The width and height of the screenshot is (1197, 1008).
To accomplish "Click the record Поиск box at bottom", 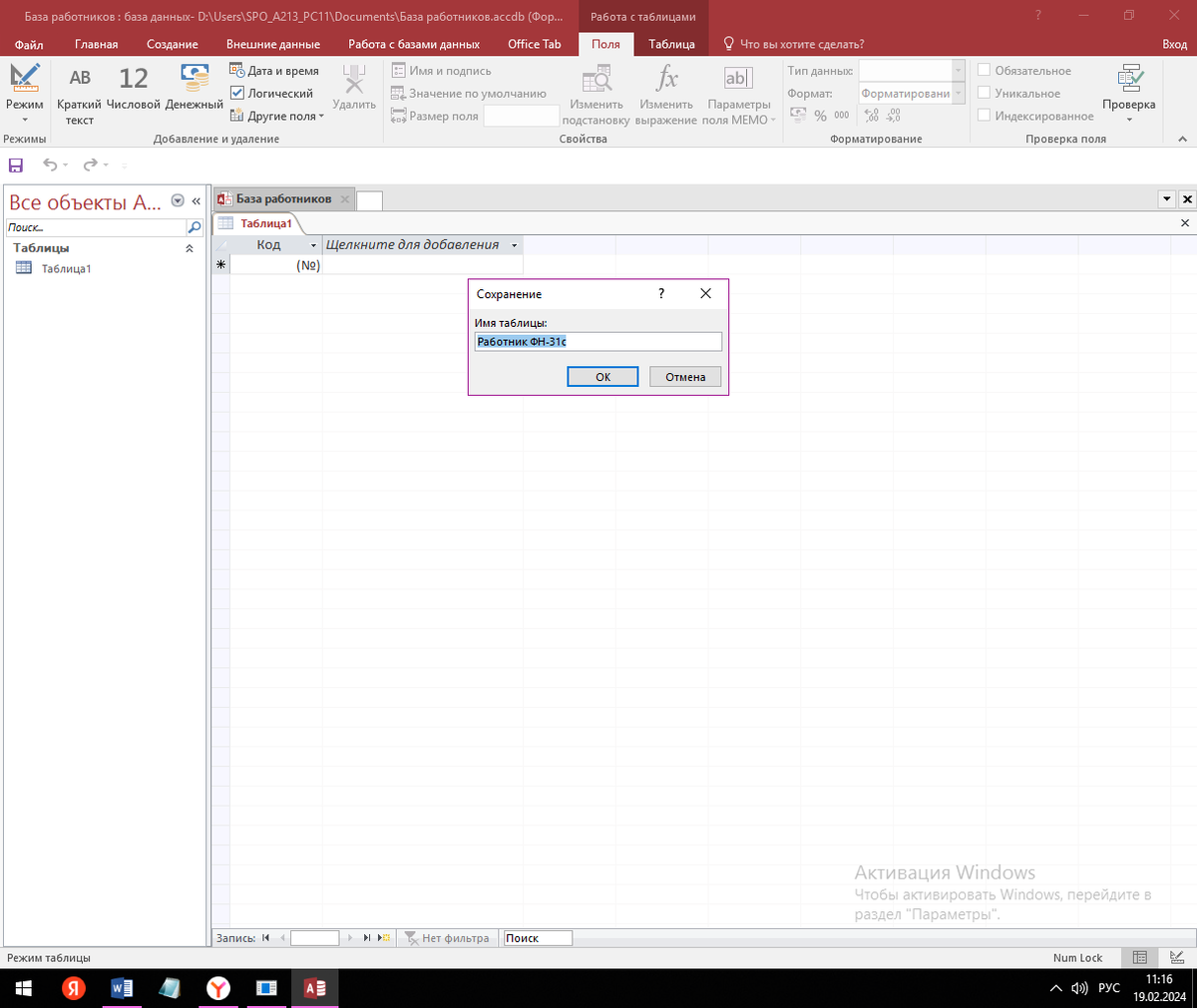I will coord(538,938).
